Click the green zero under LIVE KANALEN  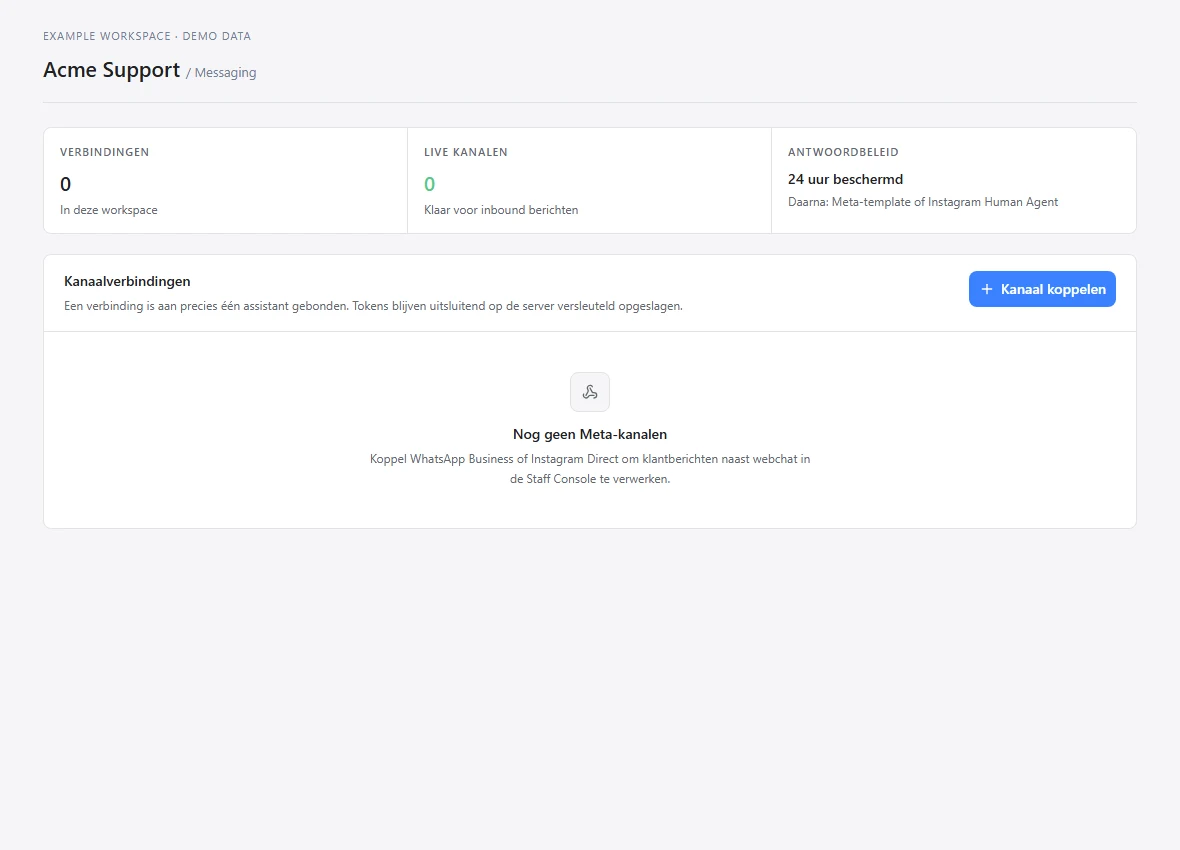(430, 184)
